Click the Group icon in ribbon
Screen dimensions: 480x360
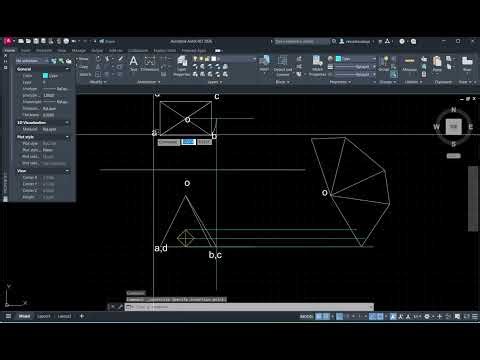384,63
